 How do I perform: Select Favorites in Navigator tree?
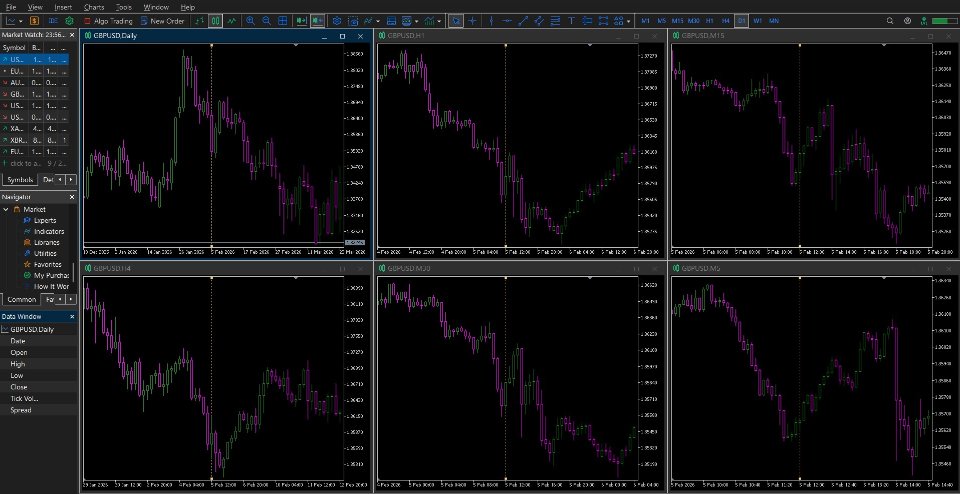[x=48, y=264]
